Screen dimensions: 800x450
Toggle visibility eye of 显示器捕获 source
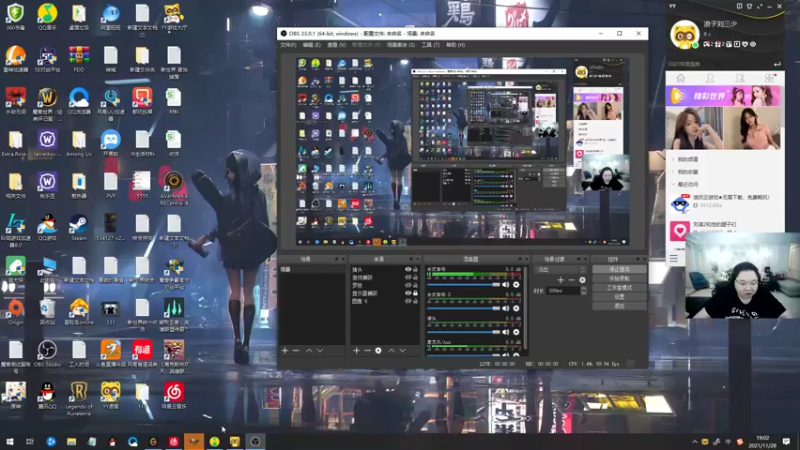408,293
